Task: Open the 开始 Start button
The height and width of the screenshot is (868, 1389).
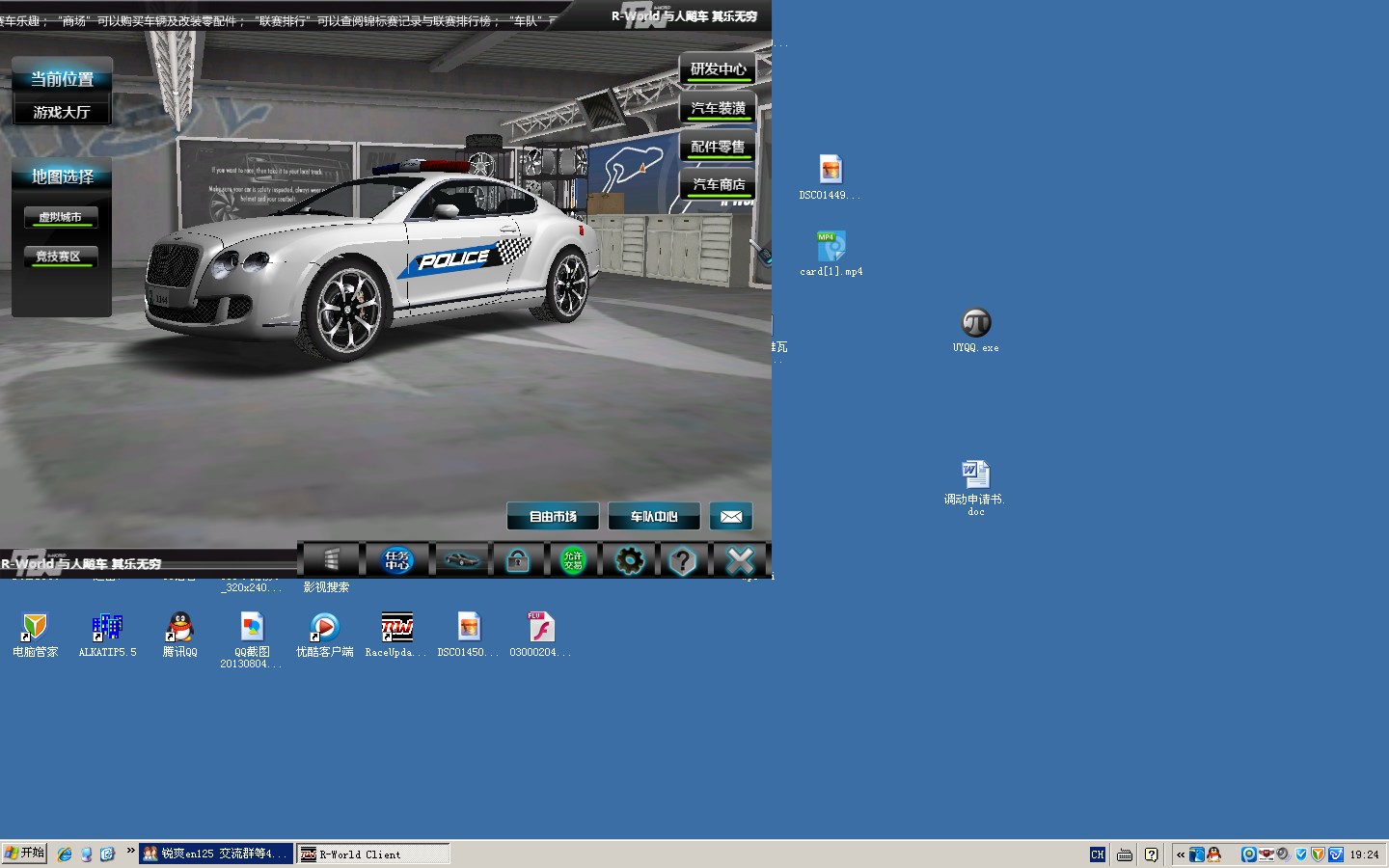Action: point(24,854)
